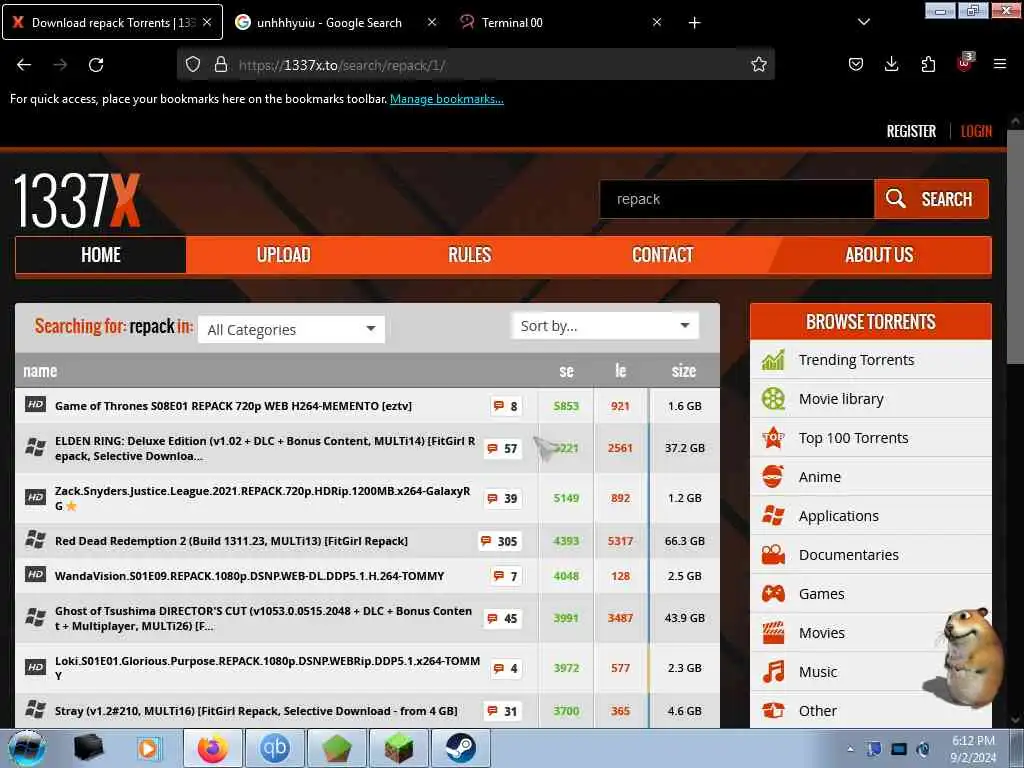Click the 'size' column header
Viewport: 1024px width, 768px height.
pyautogui.click(x=684, y=371)
